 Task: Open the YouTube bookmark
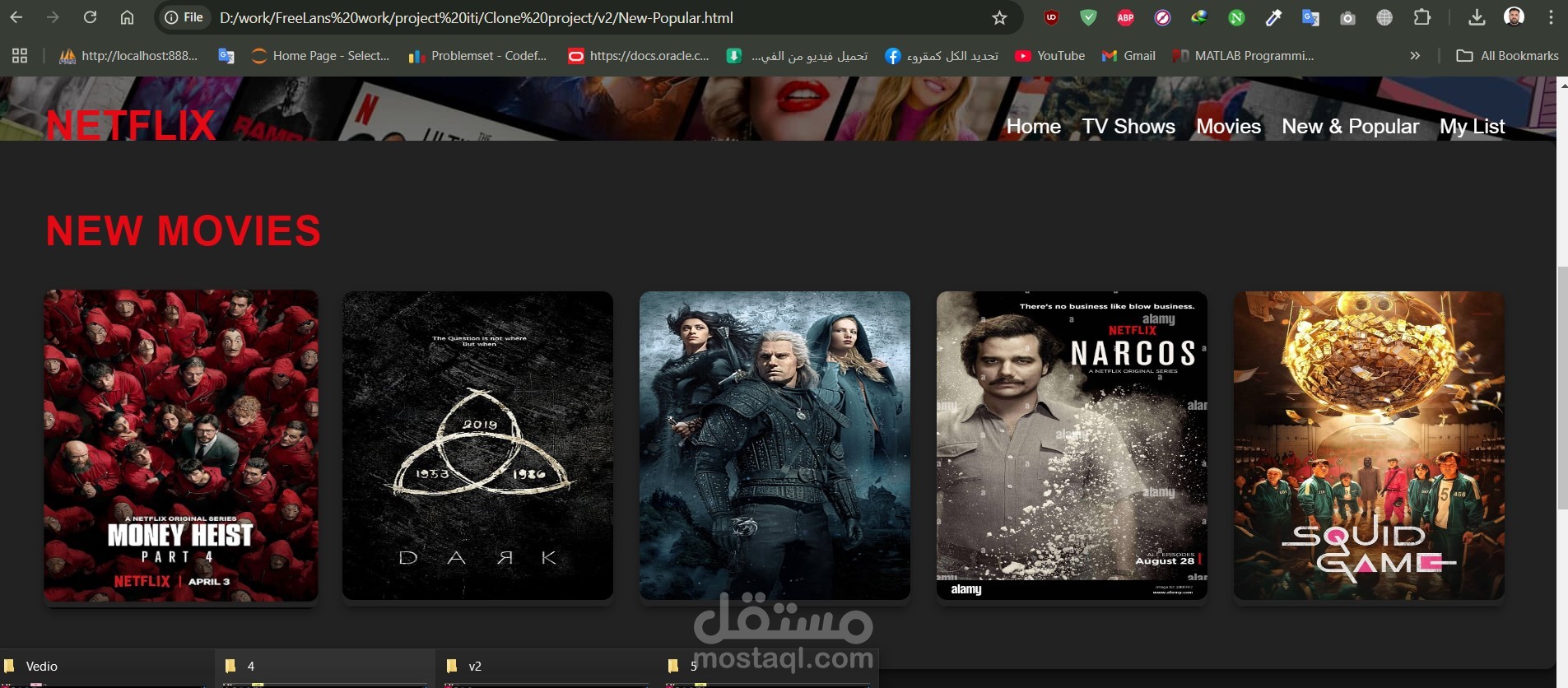tap(1050, 56)
